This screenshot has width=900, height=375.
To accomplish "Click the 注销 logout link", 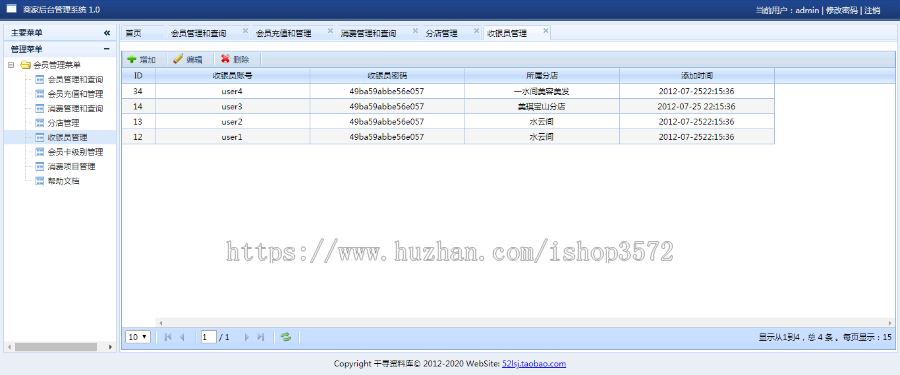I will click(872, 10).
